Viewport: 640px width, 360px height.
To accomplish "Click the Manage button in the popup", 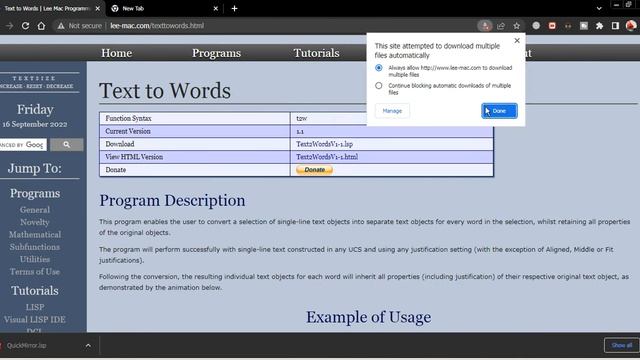I will point(392,111).
